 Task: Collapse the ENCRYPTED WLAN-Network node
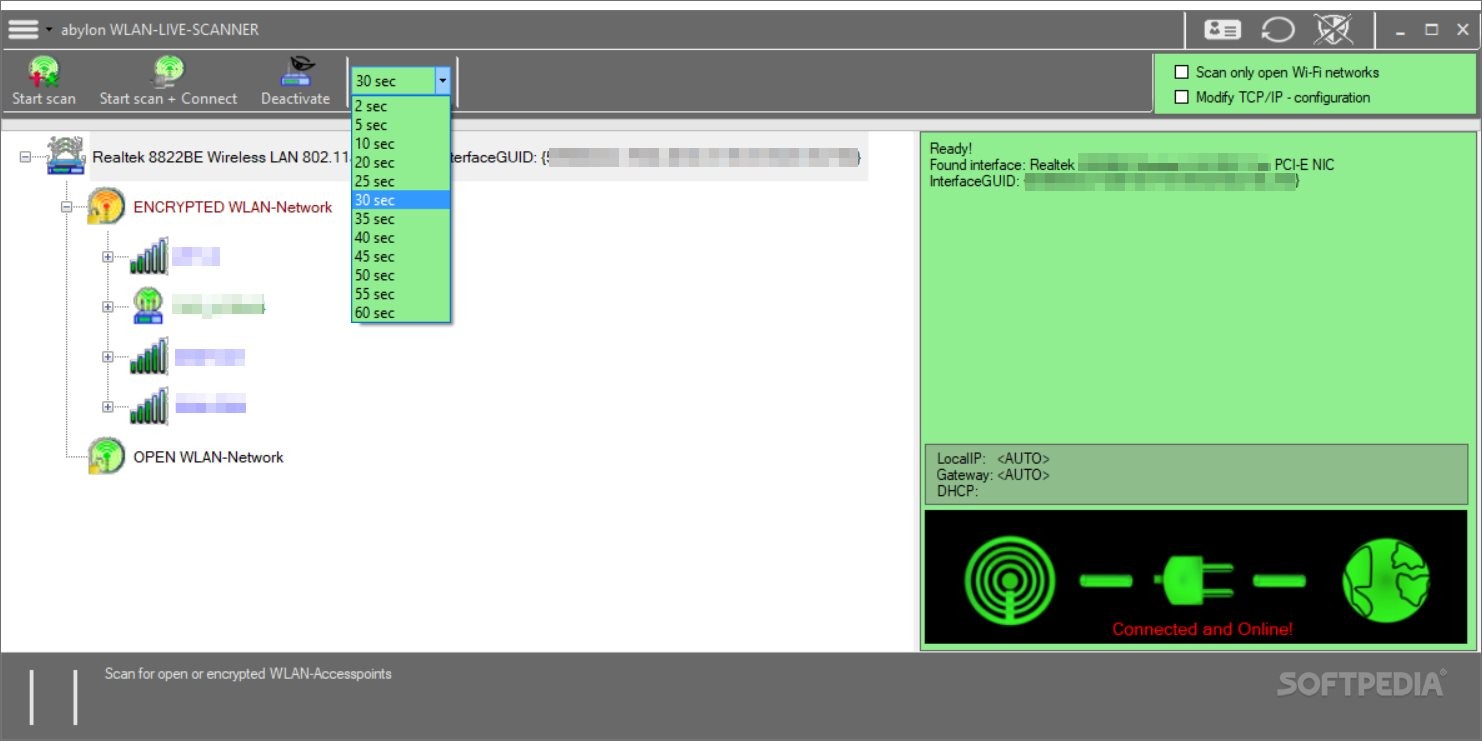click(x=66, y=207)
